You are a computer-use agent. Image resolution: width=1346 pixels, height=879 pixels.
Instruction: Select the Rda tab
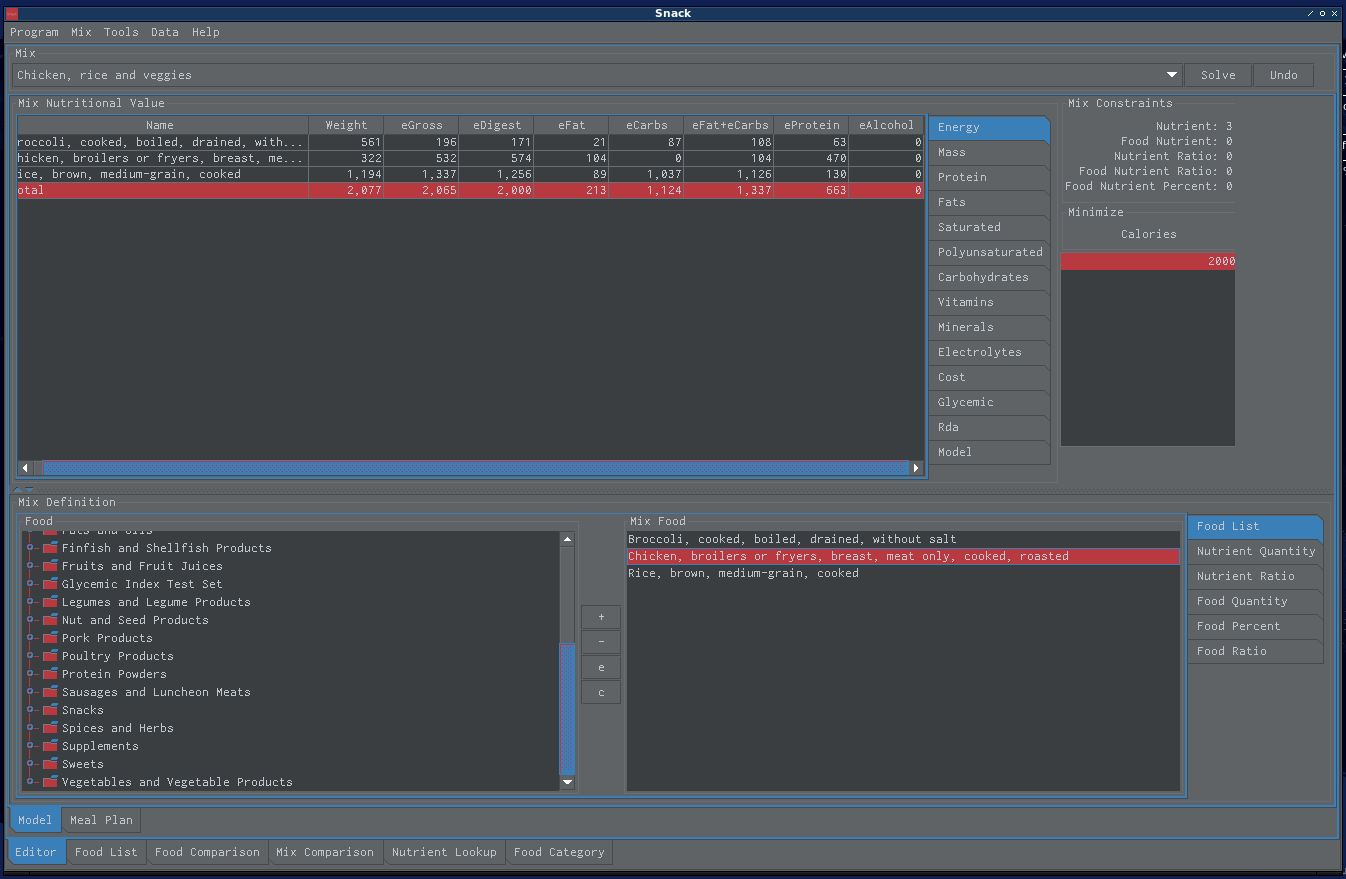click(989, 428)
